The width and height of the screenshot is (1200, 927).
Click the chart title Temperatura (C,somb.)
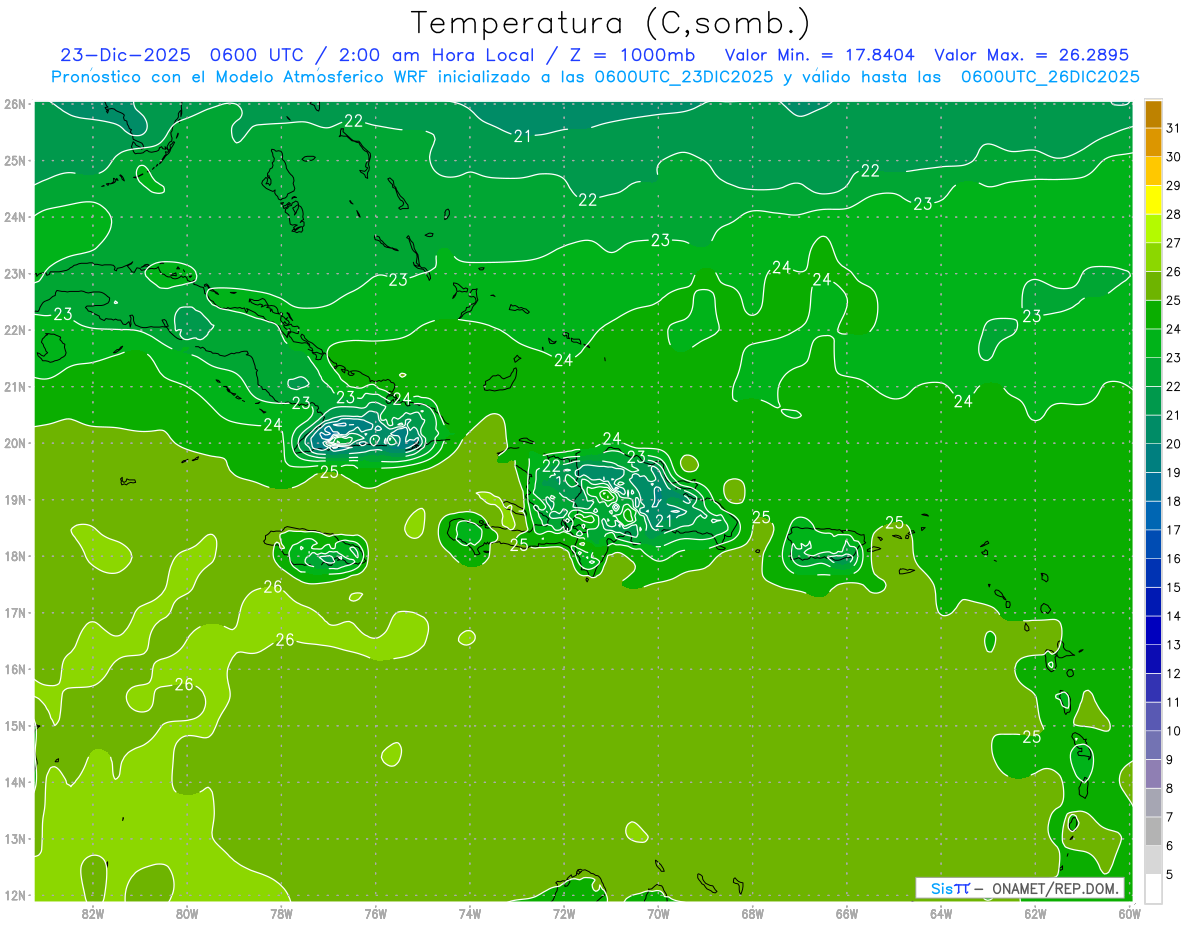click(610, 23)
